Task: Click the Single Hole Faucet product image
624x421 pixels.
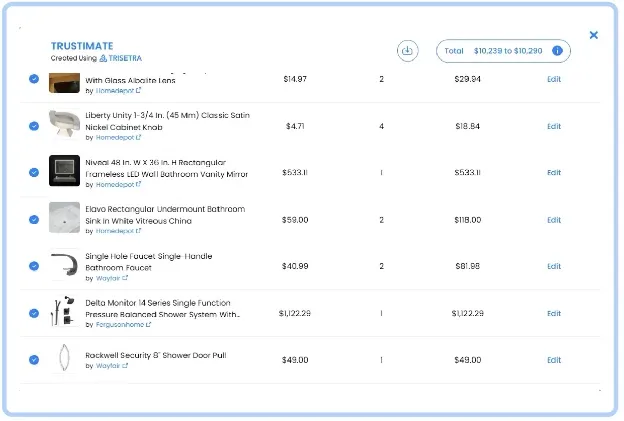Action: click(64, 266)
